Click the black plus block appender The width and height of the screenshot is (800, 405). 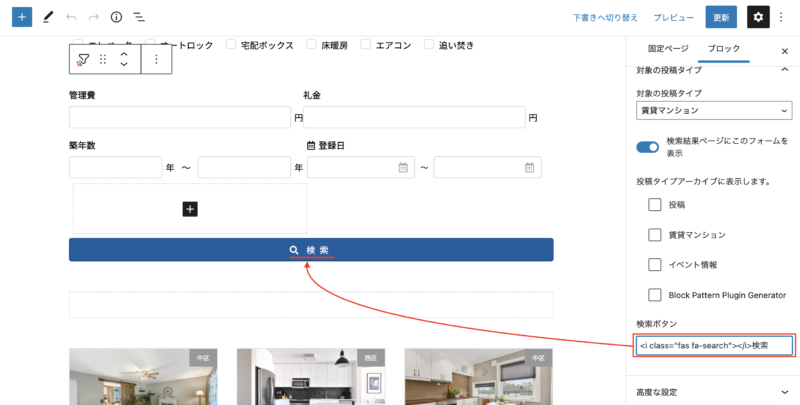coord(190,209)
